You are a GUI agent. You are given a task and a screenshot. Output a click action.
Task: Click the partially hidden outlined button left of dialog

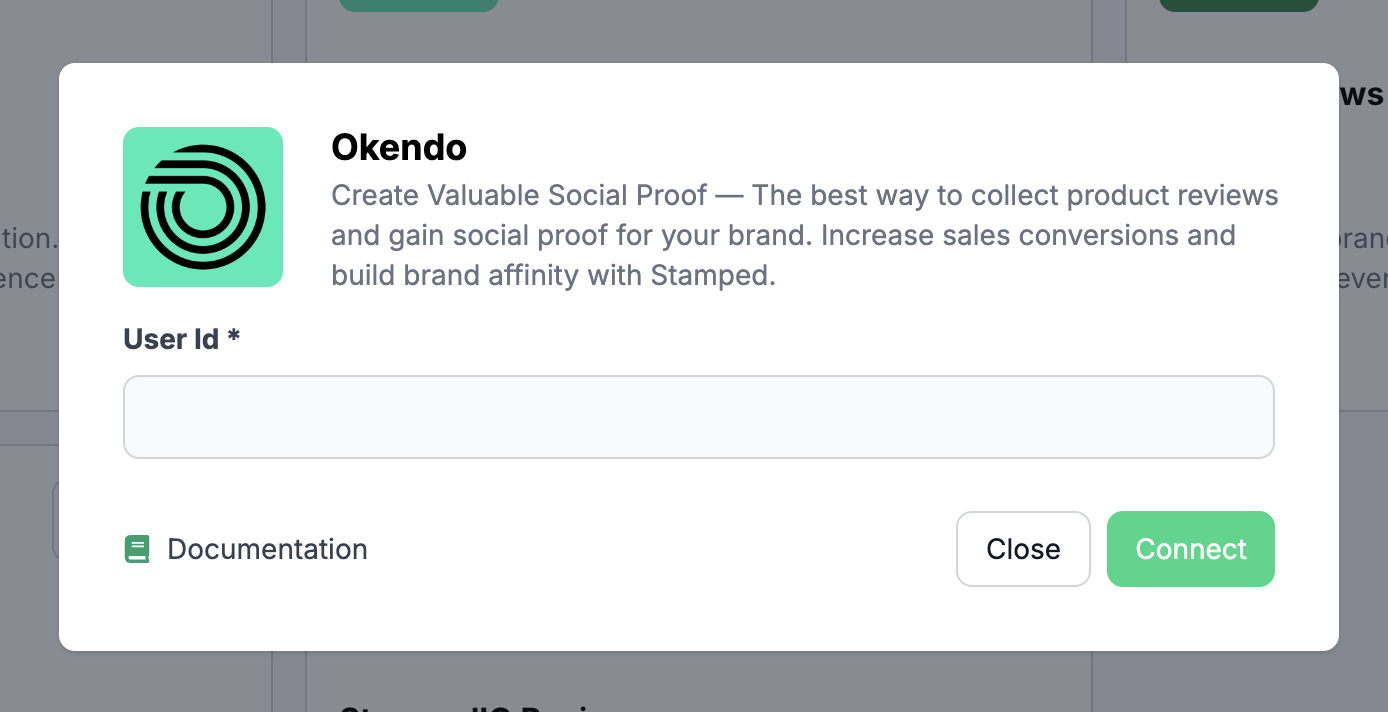(55, 520)
